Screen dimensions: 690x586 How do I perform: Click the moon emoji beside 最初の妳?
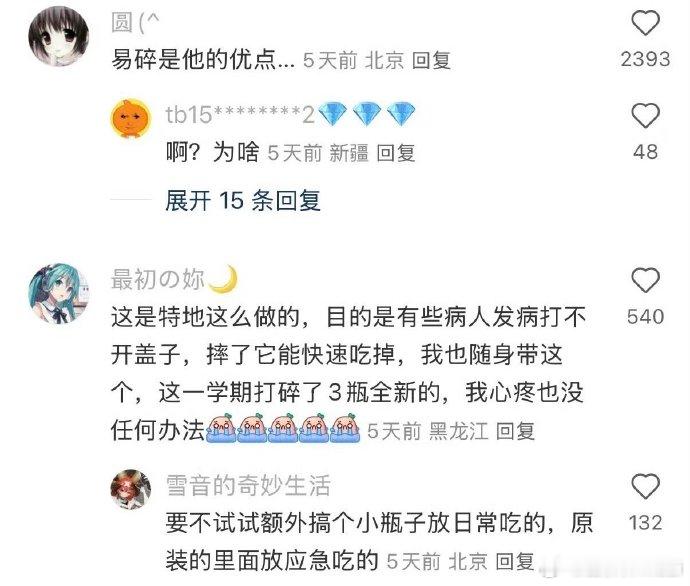[x=223, y=279]
